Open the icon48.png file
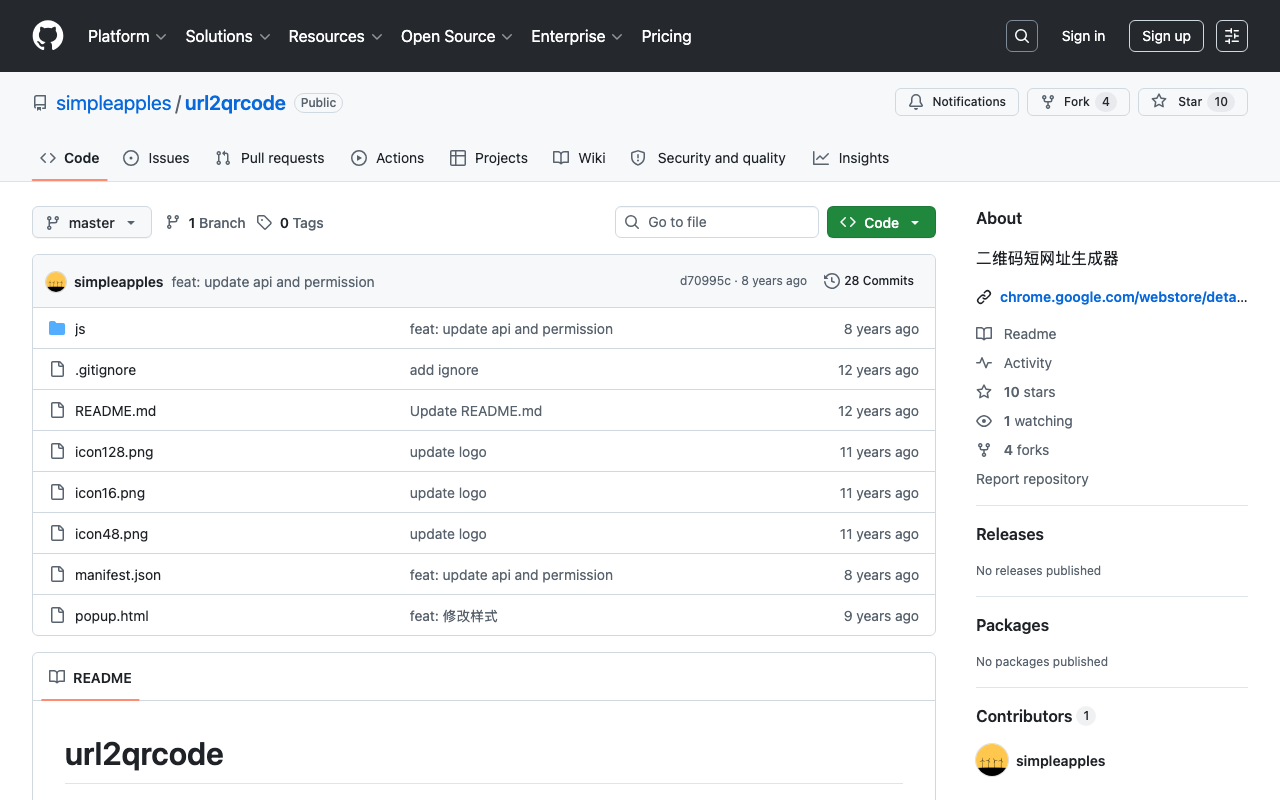This screenshot has height=800, width=1280. pyautogui.click(x=111, y=534)
